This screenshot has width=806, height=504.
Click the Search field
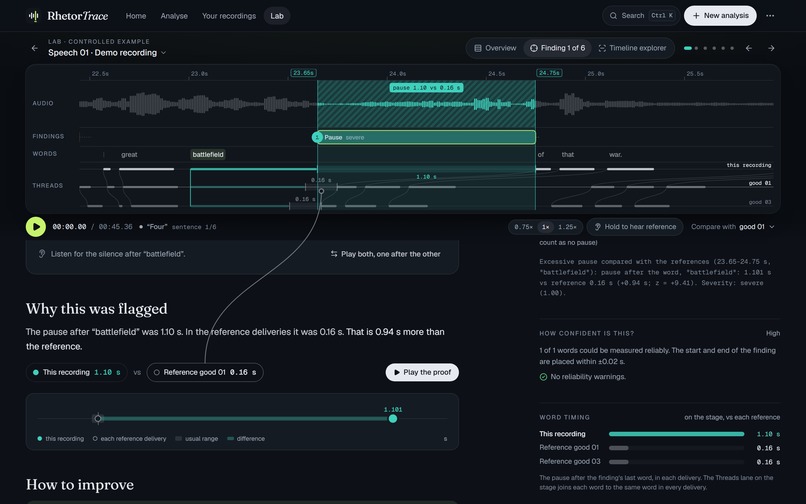641,16
